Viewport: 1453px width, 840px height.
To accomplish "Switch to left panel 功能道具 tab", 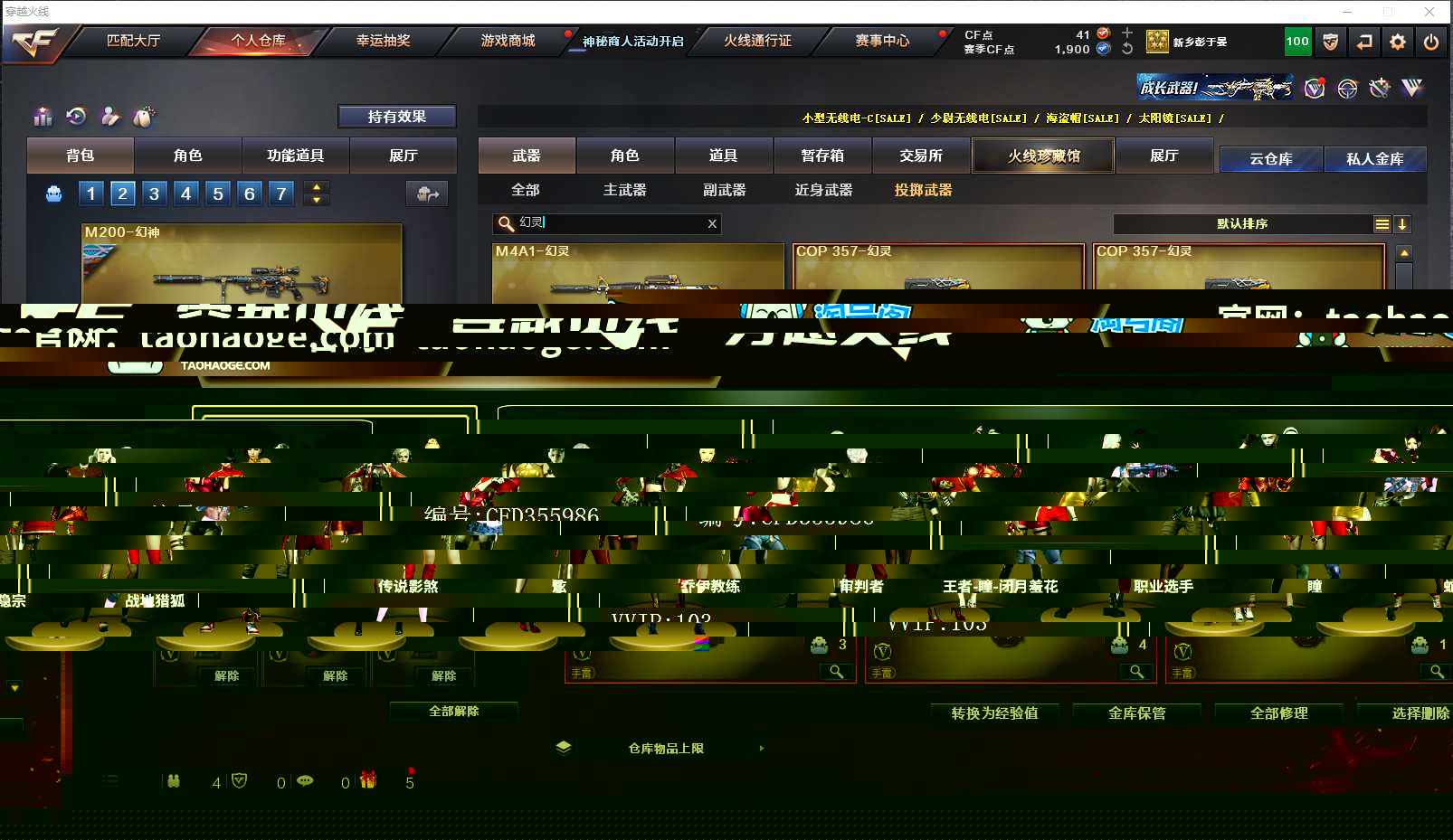I will [296, 156].
